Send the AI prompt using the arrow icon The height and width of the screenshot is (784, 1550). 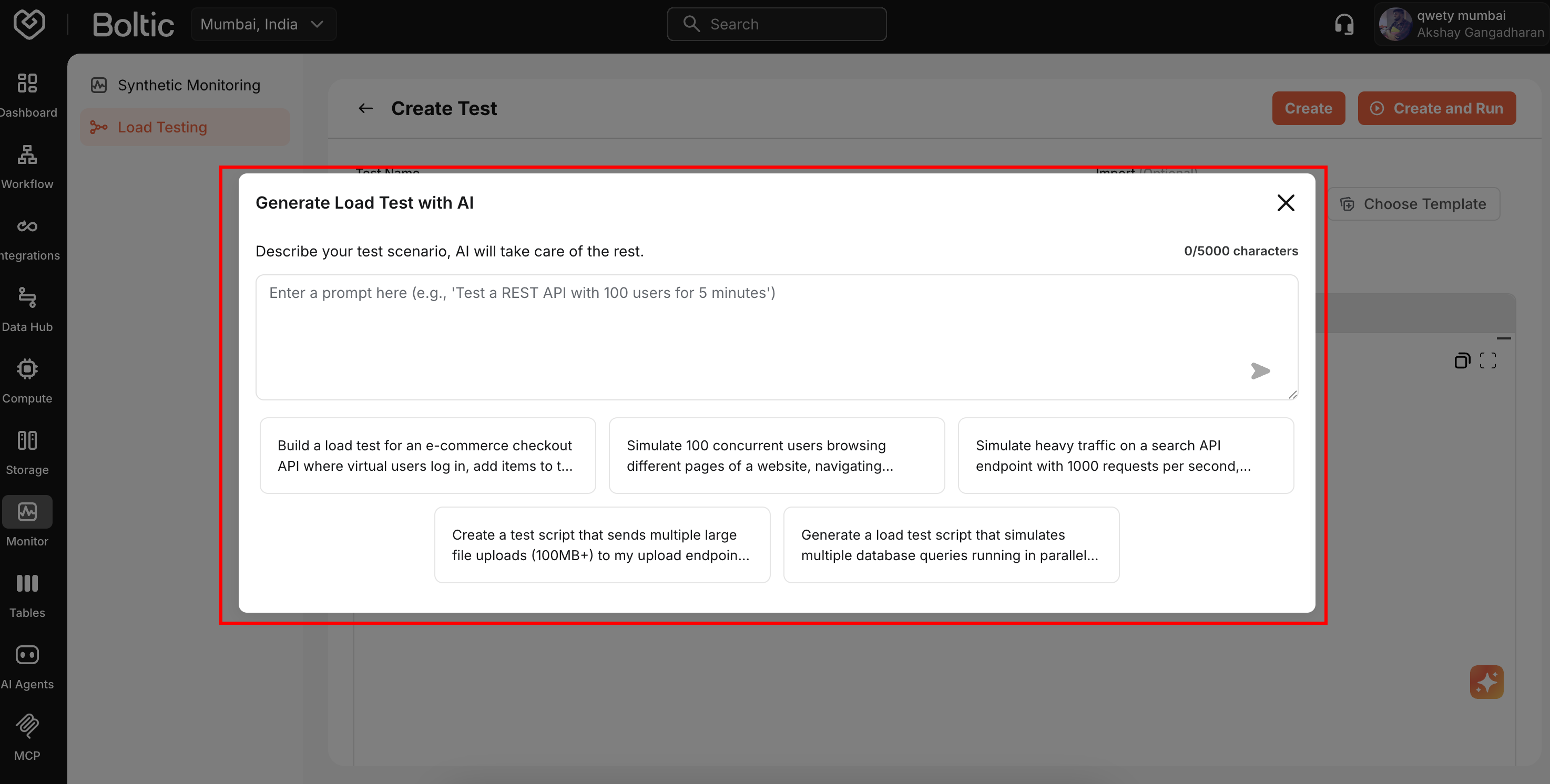pyautogui.click(x=1261, y=371)
